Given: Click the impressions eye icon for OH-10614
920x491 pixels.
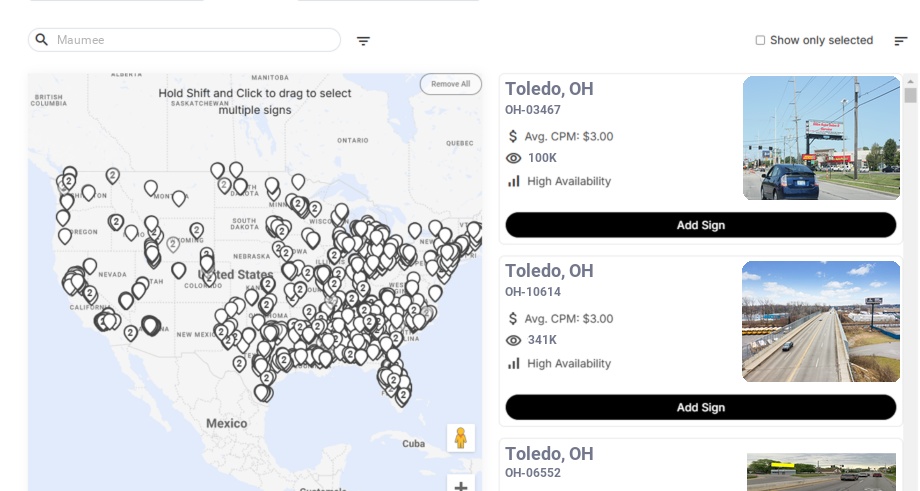Looking at the screenshot, I should 514,340.
